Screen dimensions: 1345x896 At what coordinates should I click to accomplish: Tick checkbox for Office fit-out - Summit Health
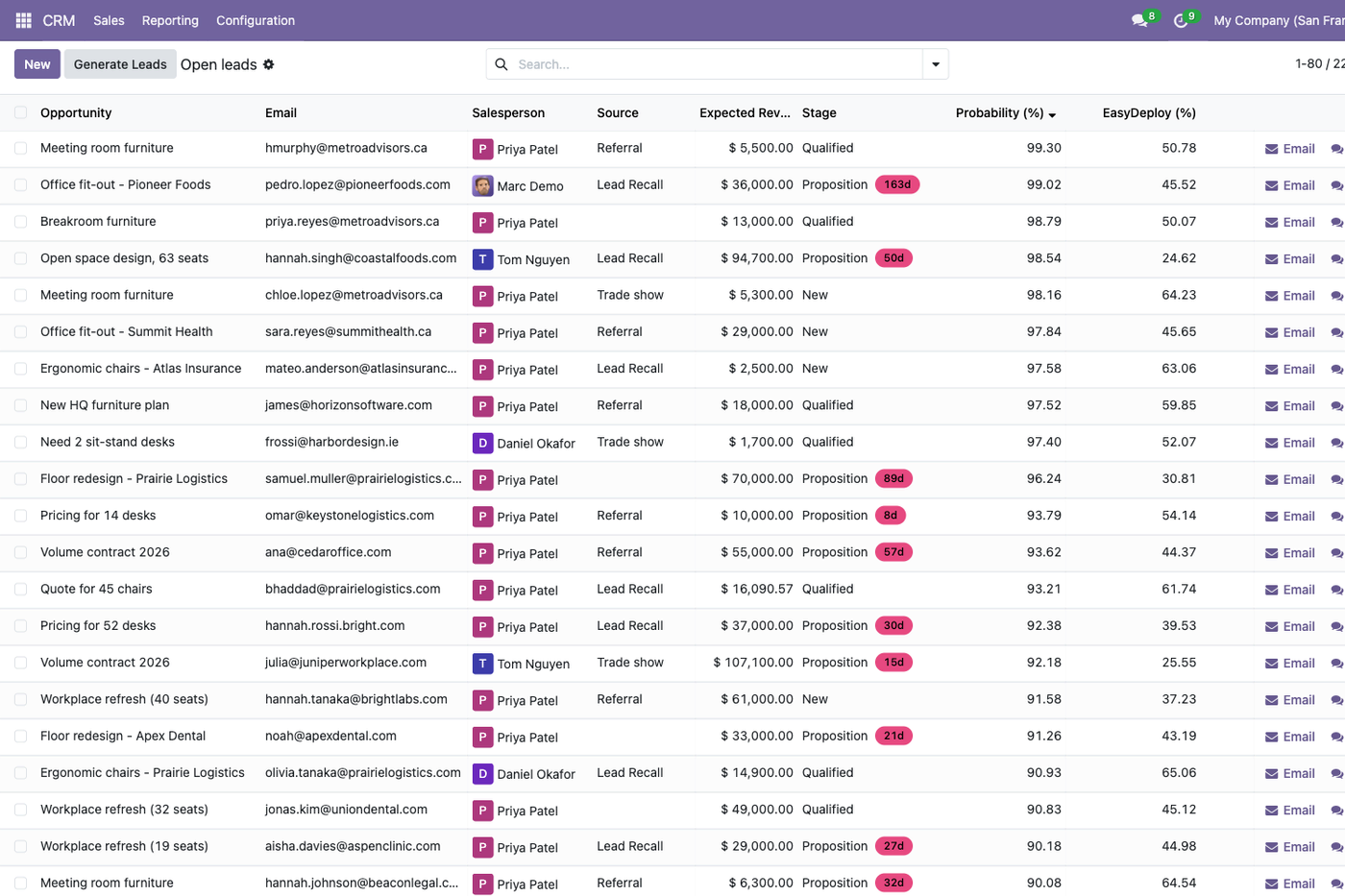click(x=20, y=331)
